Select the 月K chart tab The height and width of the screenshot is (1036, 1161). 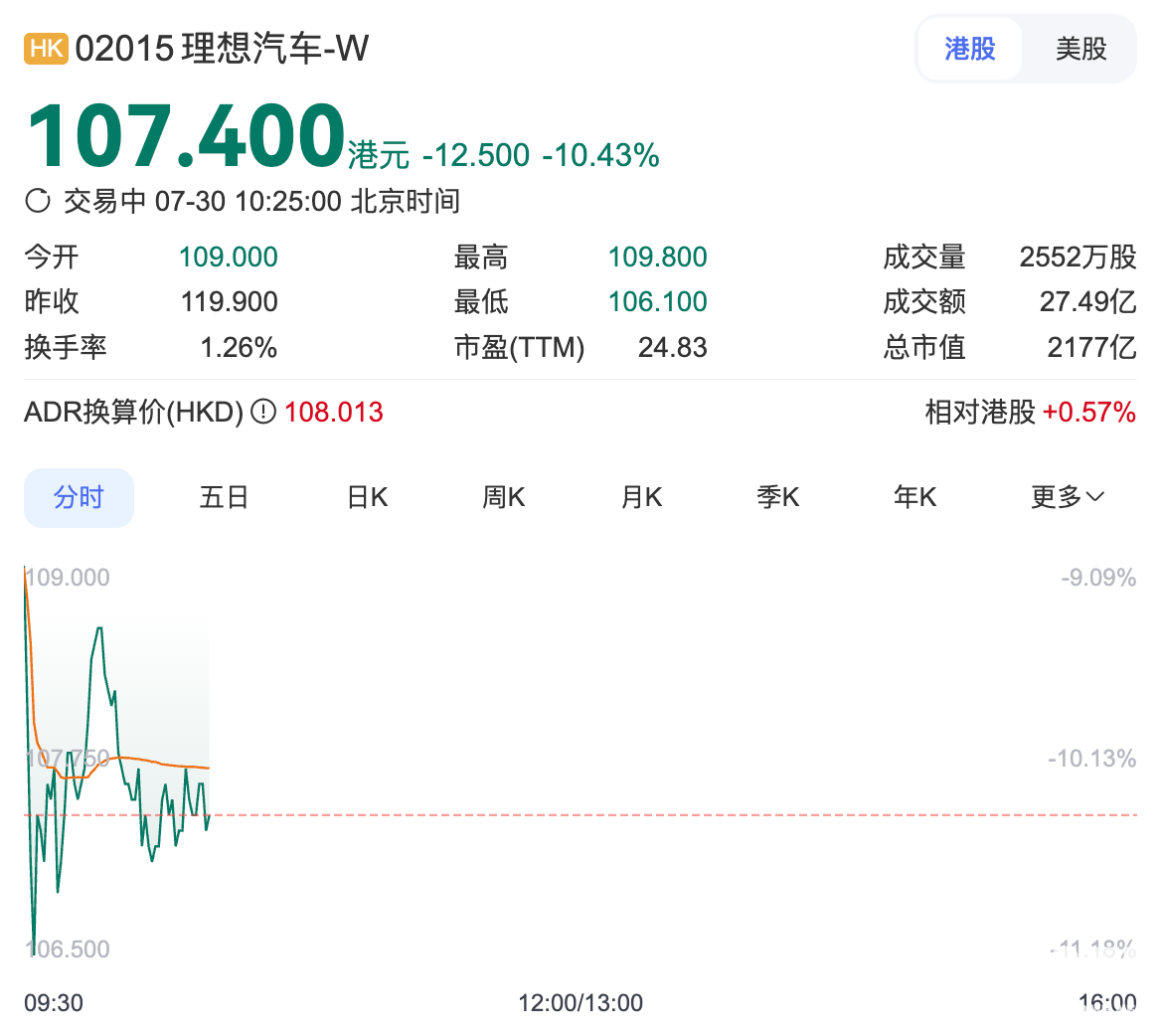pos(641,497)
